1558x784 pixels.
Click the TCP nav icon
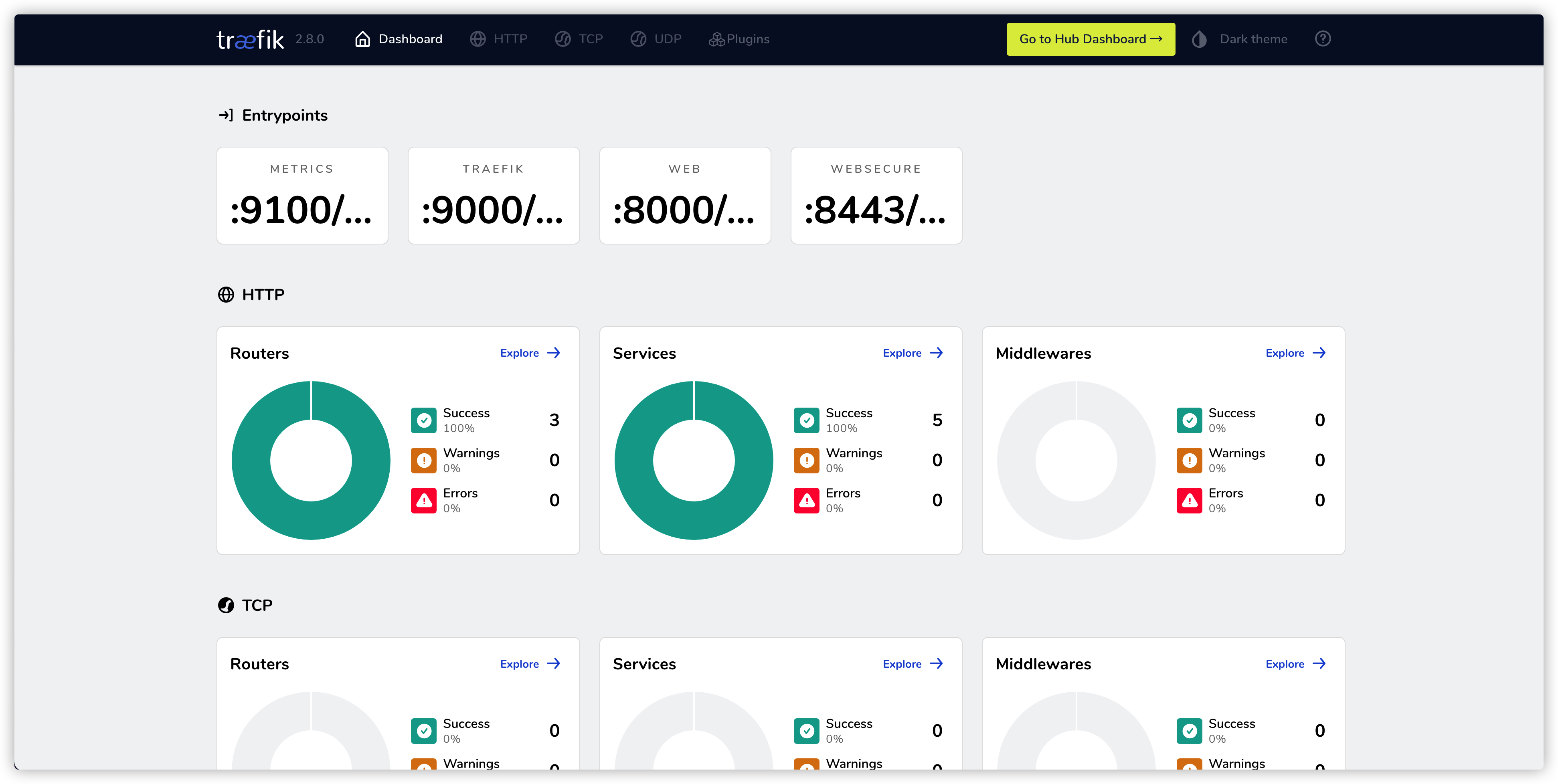pos(562,39)
